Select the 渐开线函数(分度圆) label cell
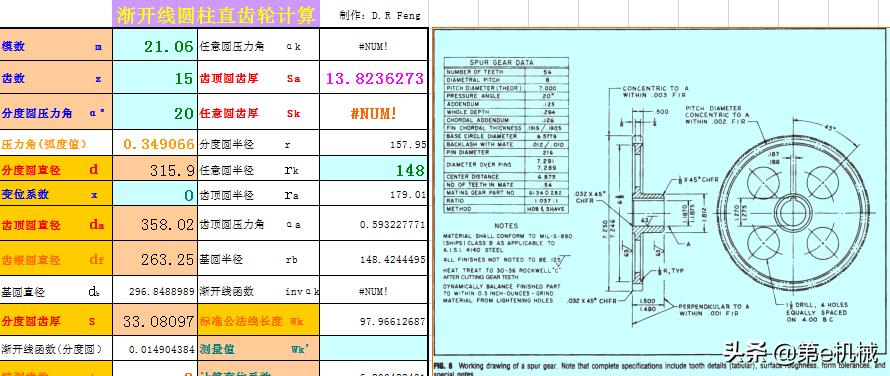 coord(56,349)
